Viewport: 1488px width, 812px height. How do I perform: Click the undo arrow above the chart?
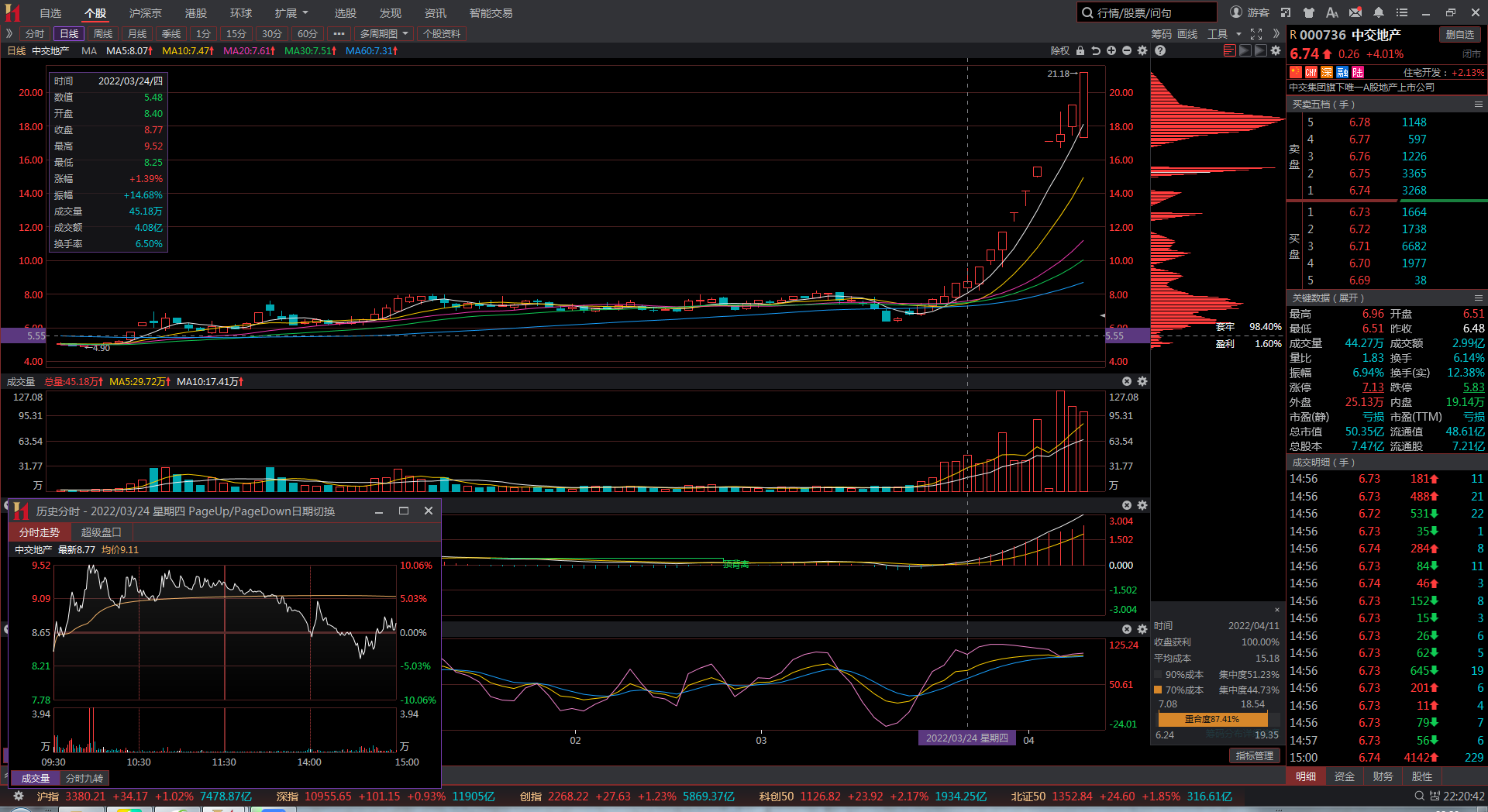coord(1096,50)
